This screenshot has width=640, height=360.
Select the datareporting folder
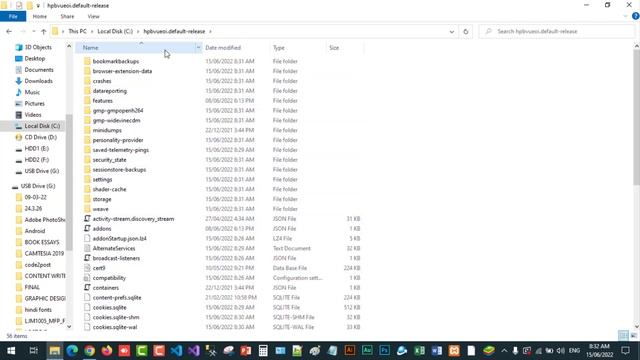click(x=109, y=91)
